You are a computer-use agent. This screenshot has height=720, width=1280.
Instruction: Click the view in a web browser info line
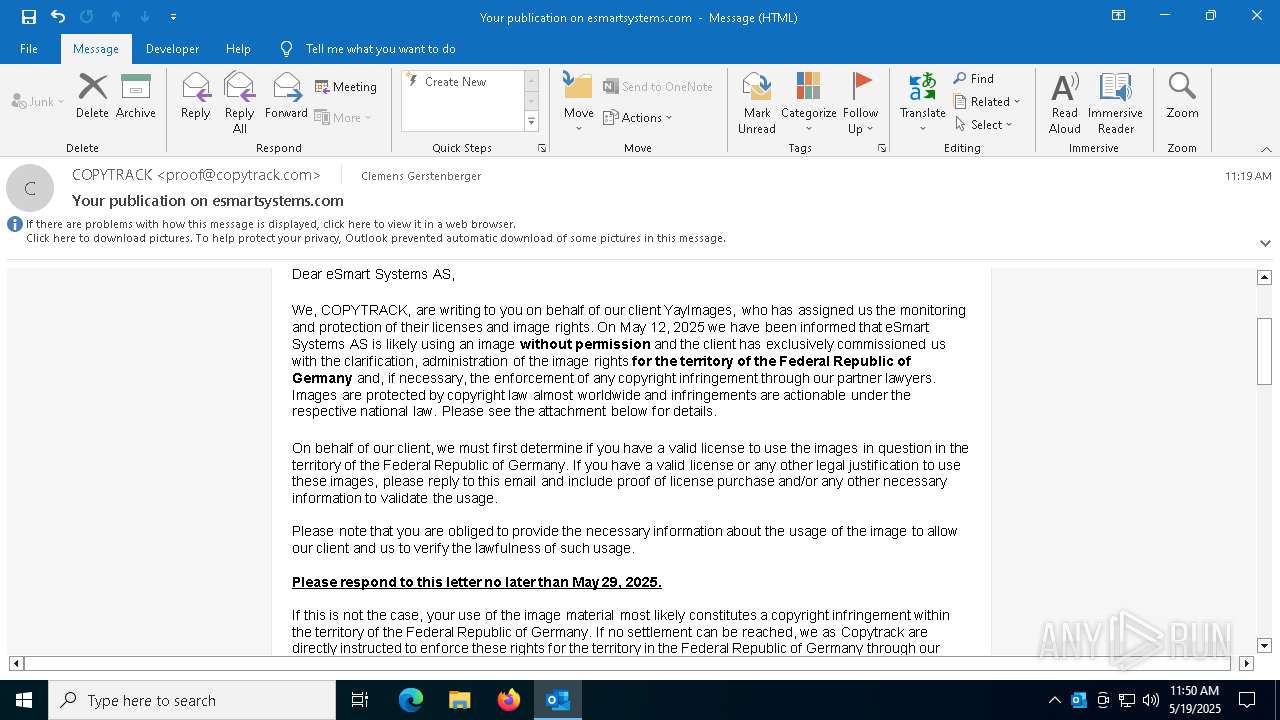coord(270,224)
